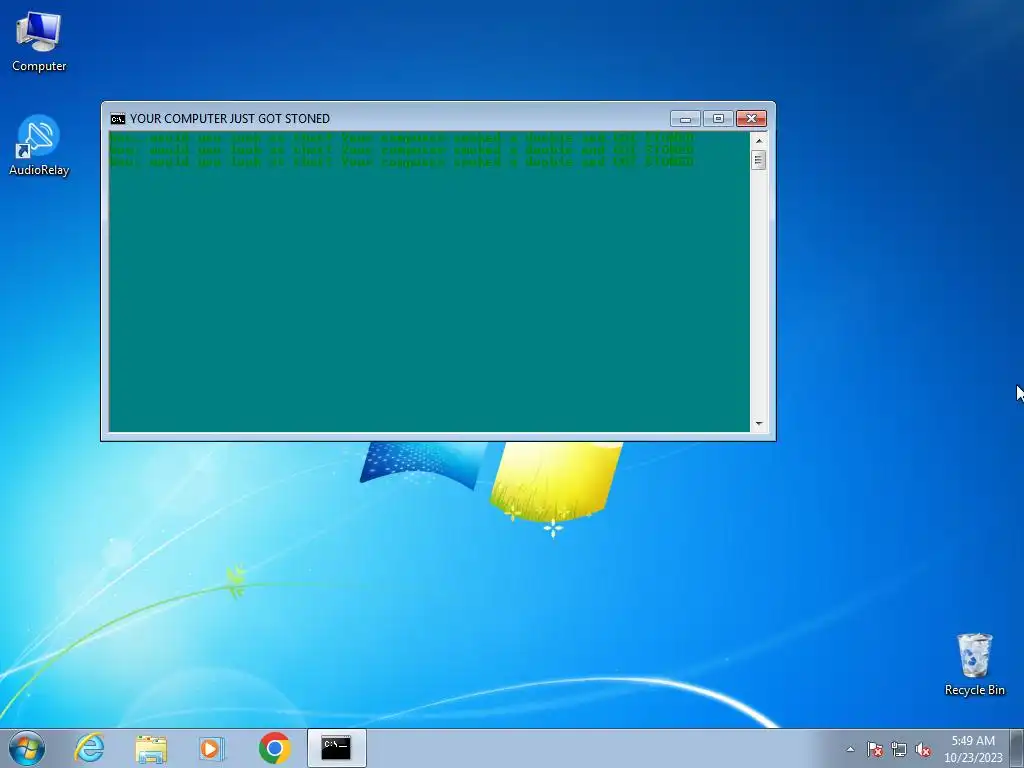1024x768 pixels.
Task: Minimize the STONED console window
Action: click(x=685, y=119)
